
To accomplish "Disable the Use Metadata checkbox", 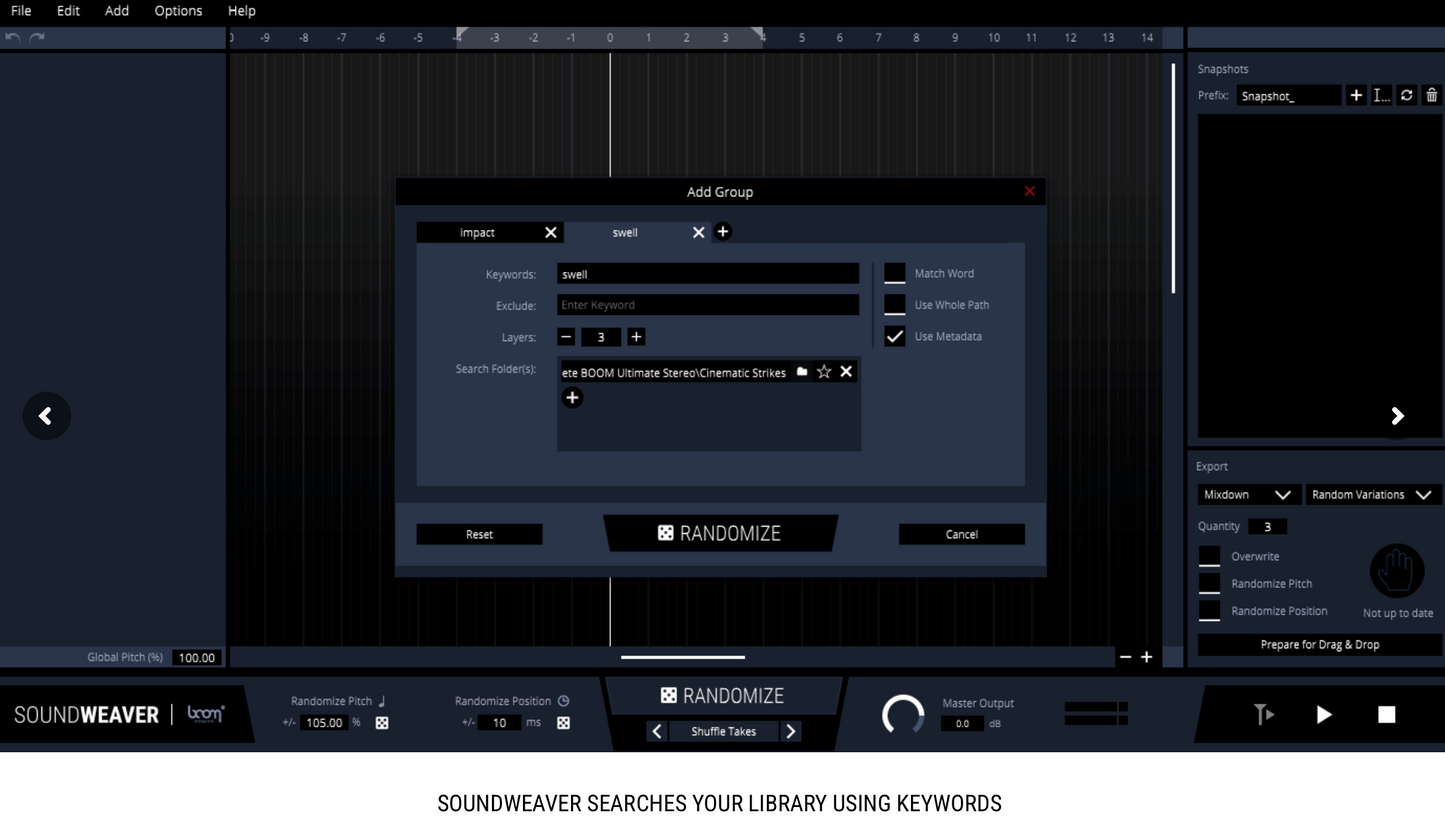I will pos(895,336).
